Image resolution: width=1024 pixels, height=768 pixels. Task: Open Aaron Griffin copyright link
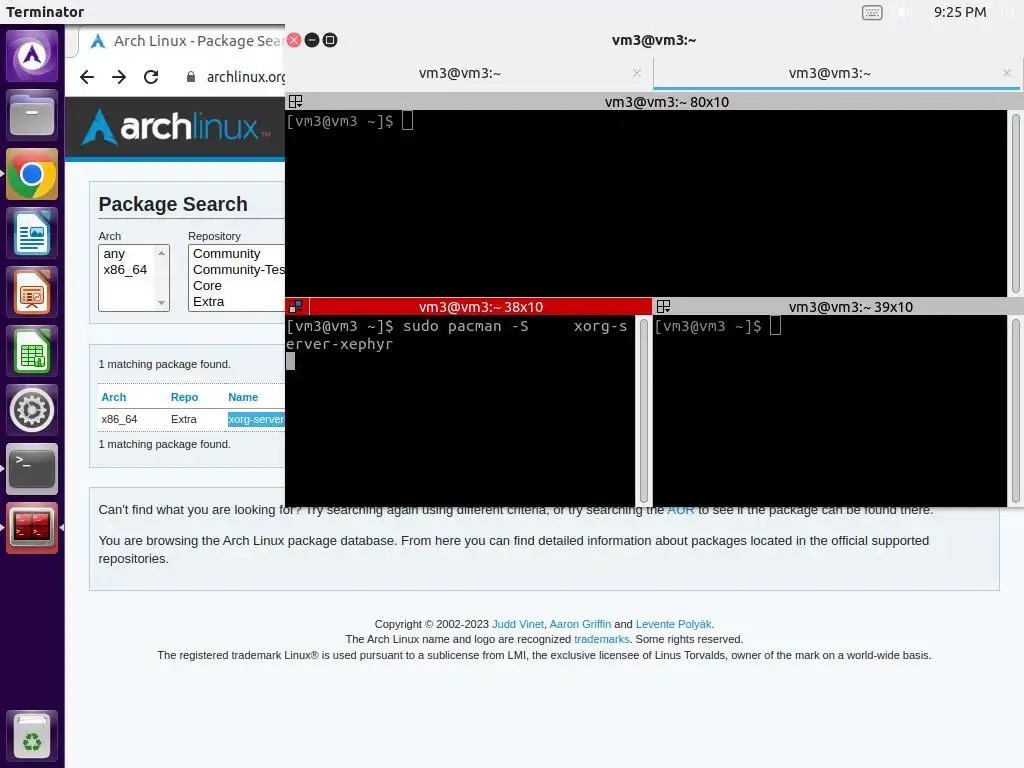581,624
